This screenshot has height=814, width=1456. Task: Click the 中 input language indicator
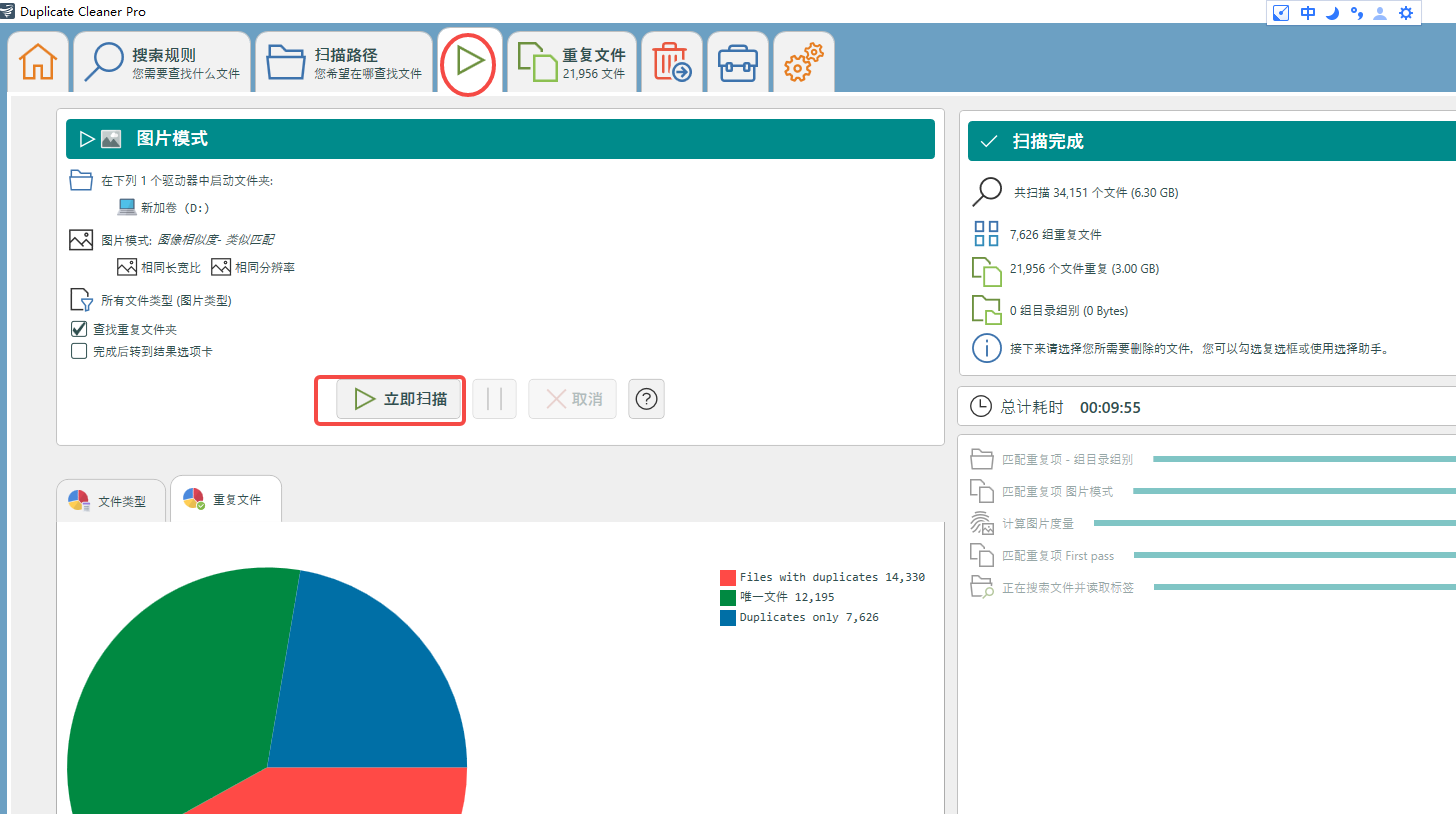pyautogui.click(x=1308, y=13)
